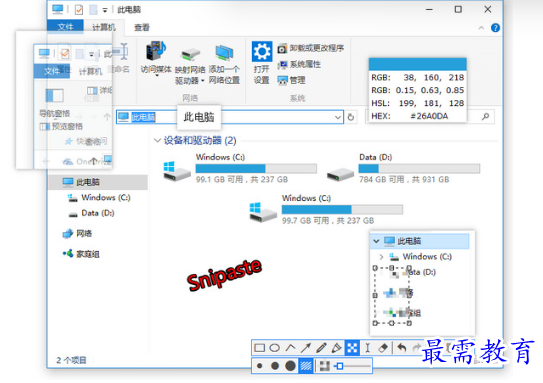Choose the medium brush size dot
Screen dimensions: 543x383
pyautogui.click(x=275, y=366)
